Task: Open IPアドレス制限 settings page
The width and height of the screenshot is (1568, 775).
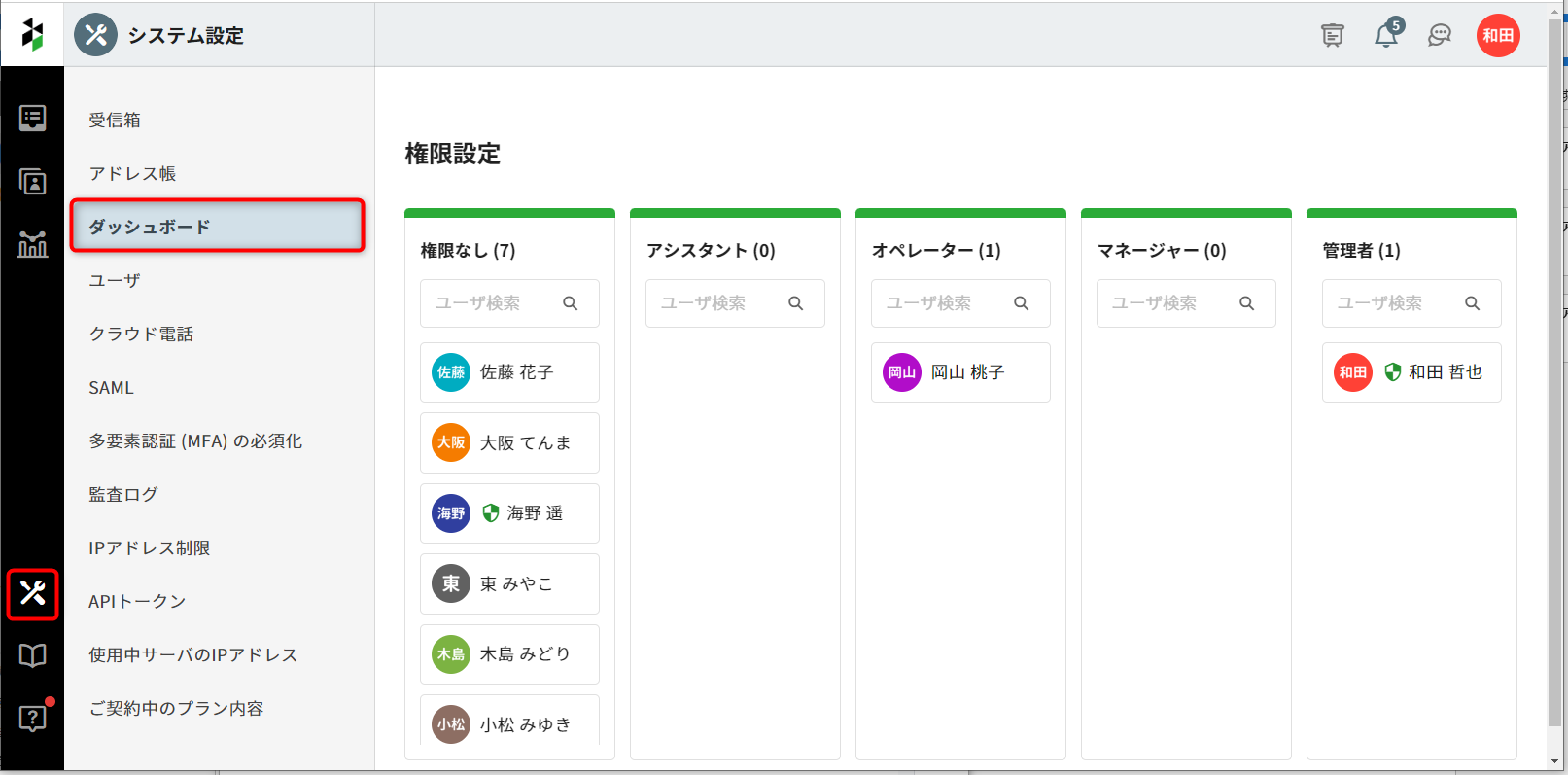Action: (150, 547)
